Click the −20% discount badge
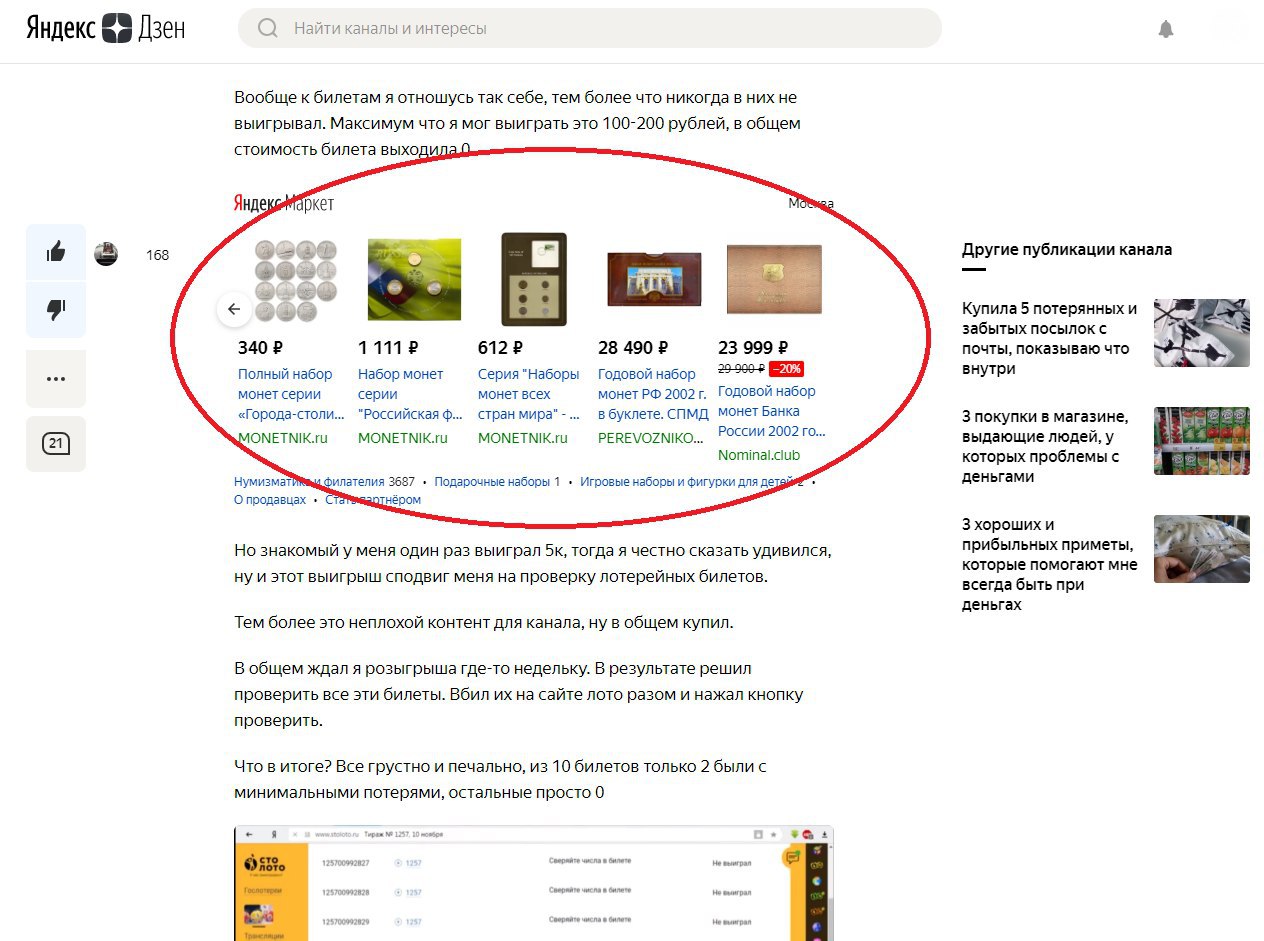 786,369
